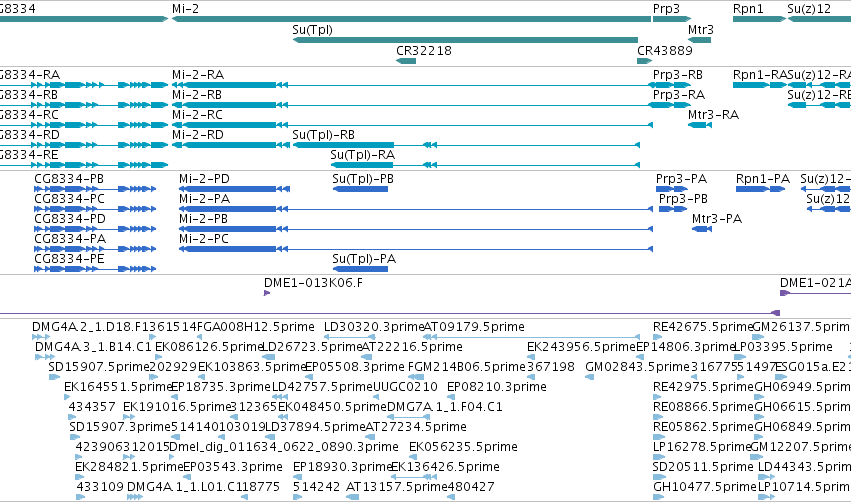
Task: Select transcript Mi-2-RA
Action: (x=412, y=85)
